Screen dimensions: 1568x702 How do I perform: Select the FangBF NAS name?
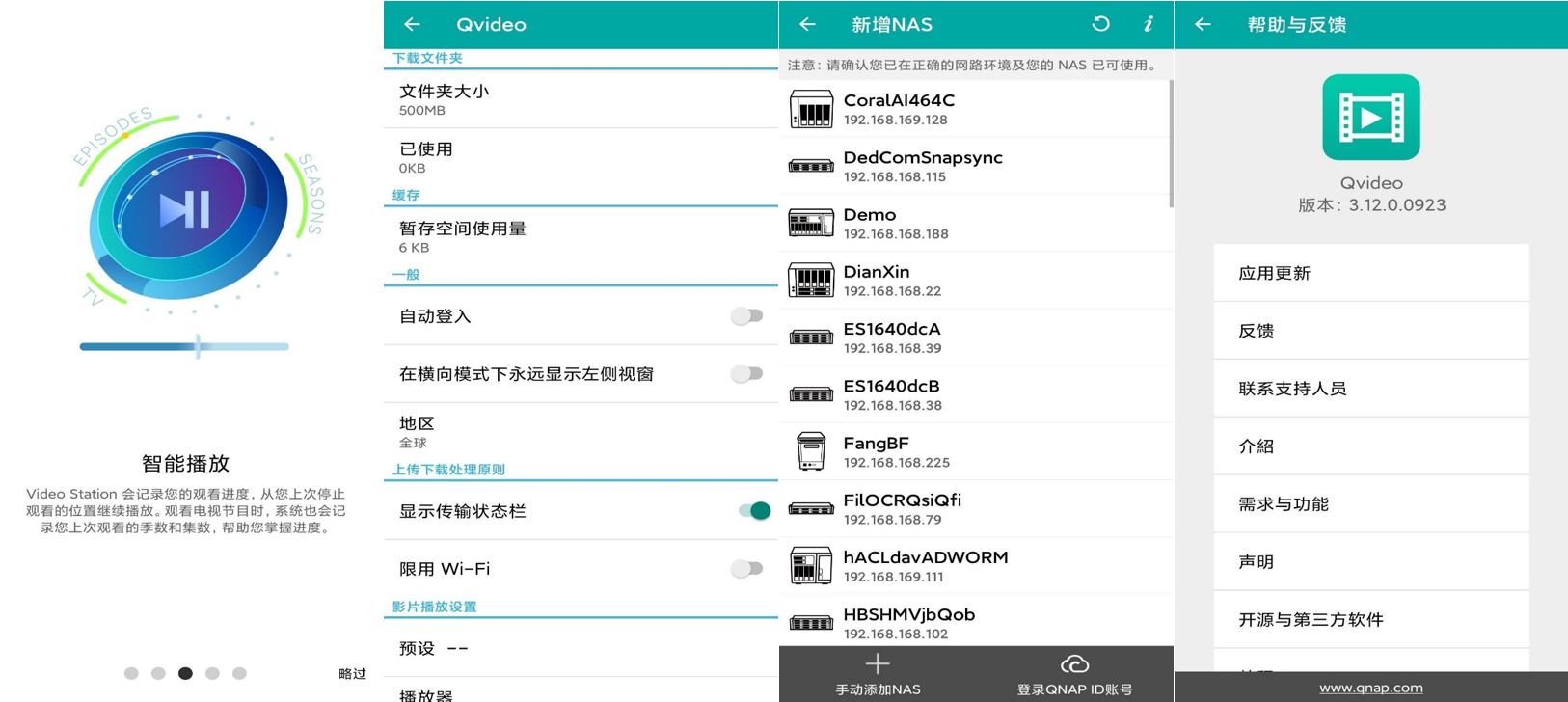[x=877, y=443]
